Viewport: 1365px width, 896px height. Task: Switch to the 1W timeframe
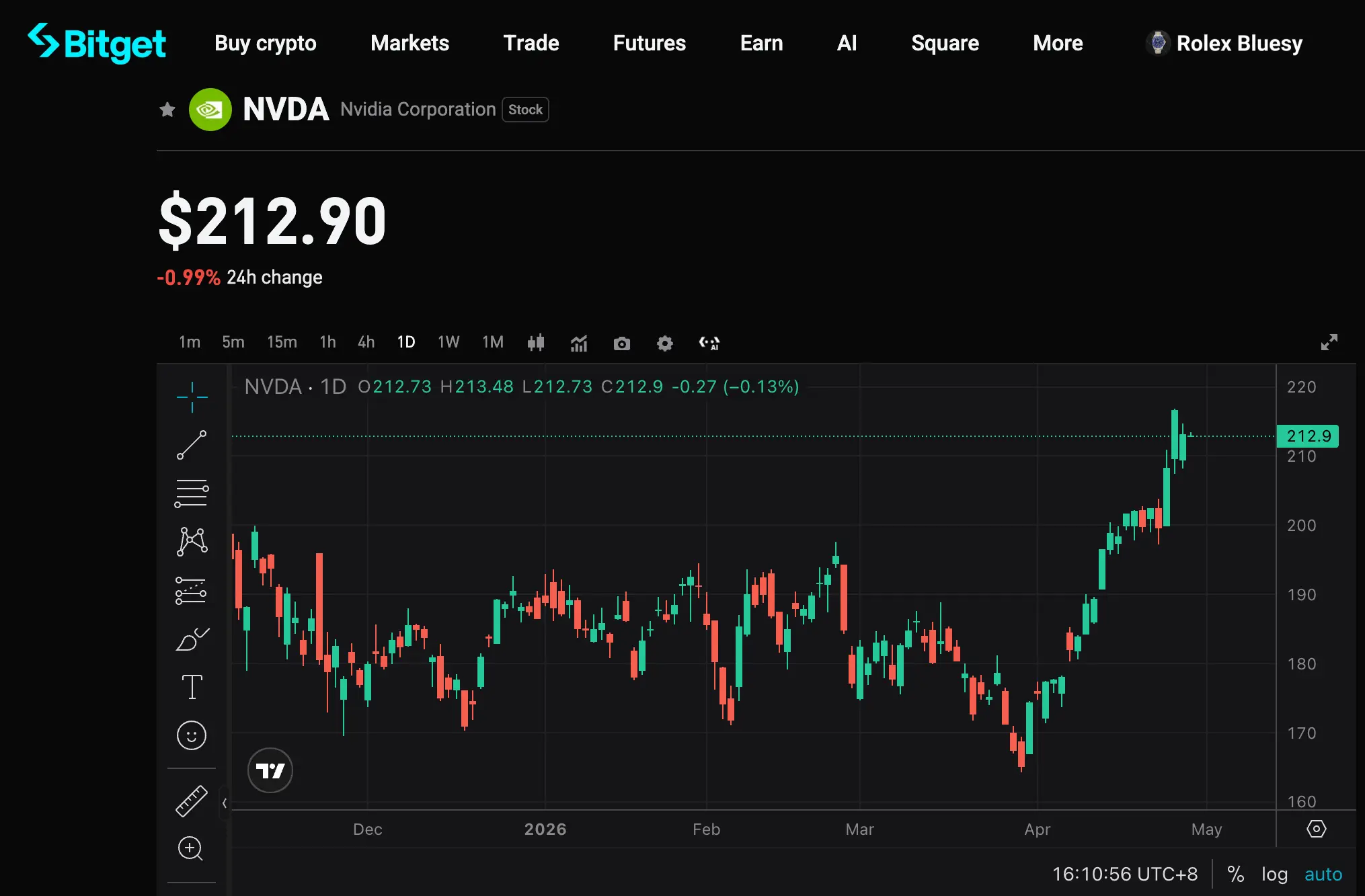pyautogui.click(x=448, y=342)
